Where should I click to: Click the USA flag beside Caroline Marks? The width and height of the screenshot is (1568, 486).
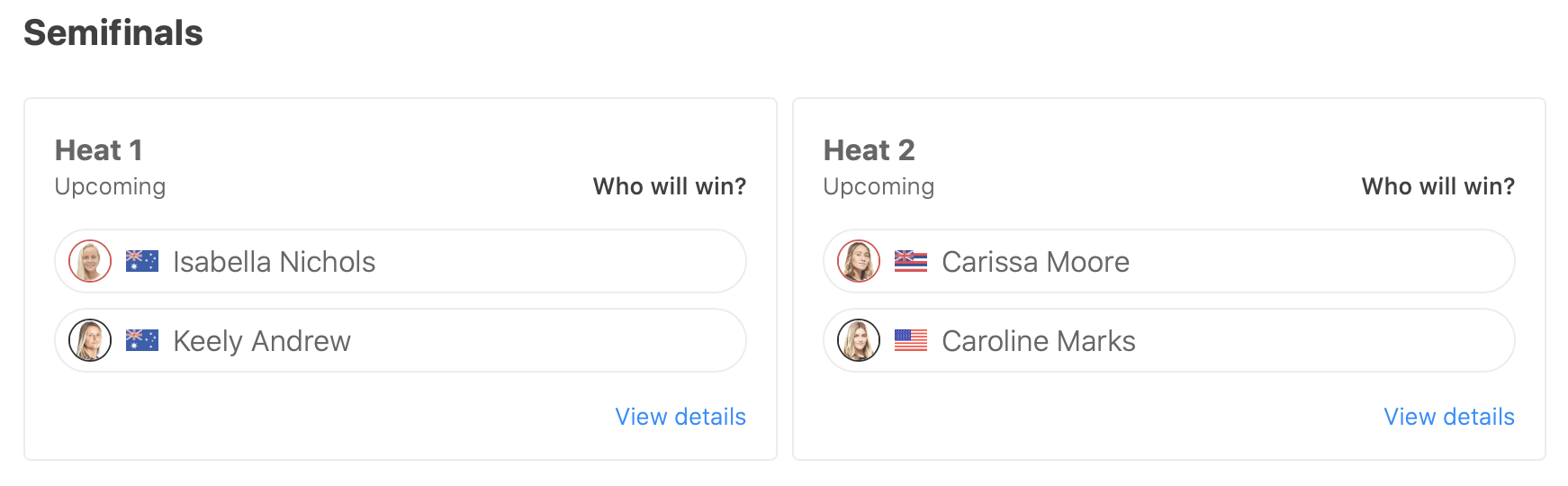pyautogui.click(x=911, y=340)
